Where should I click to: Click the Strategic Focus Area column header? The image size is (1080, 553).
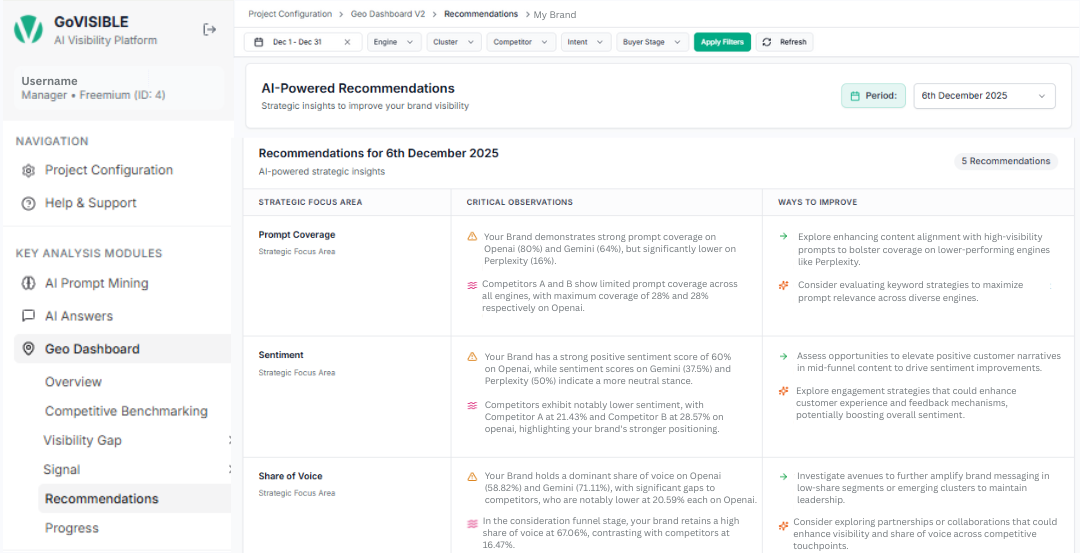coord(310,202)
